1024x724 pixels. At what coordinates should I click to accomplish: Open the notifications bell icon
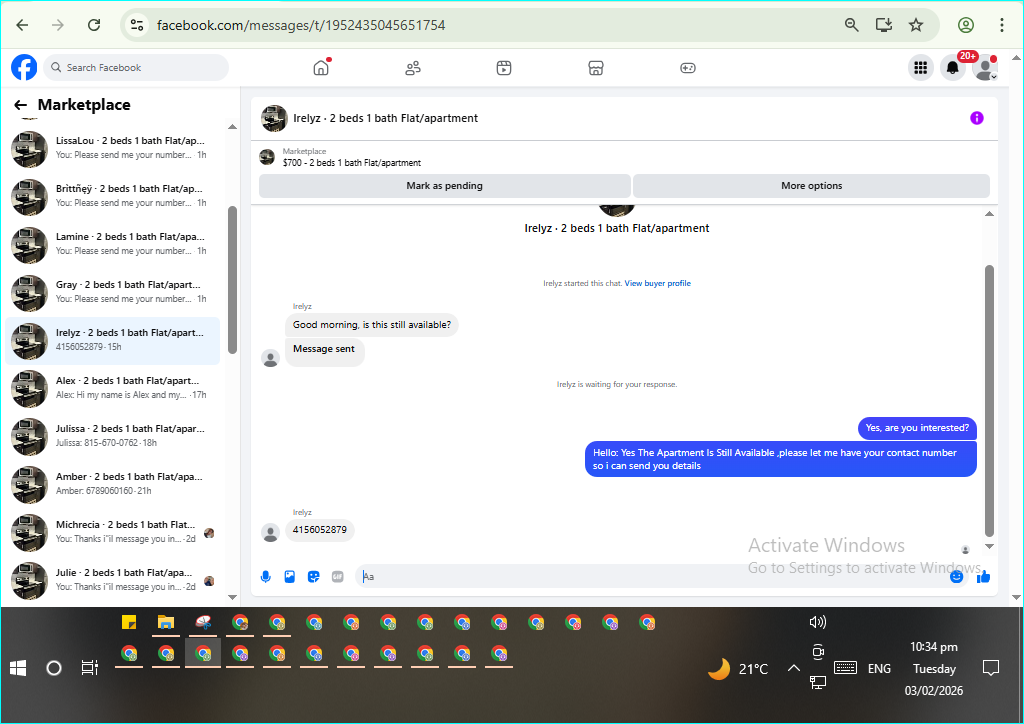(x=953, y=67)
